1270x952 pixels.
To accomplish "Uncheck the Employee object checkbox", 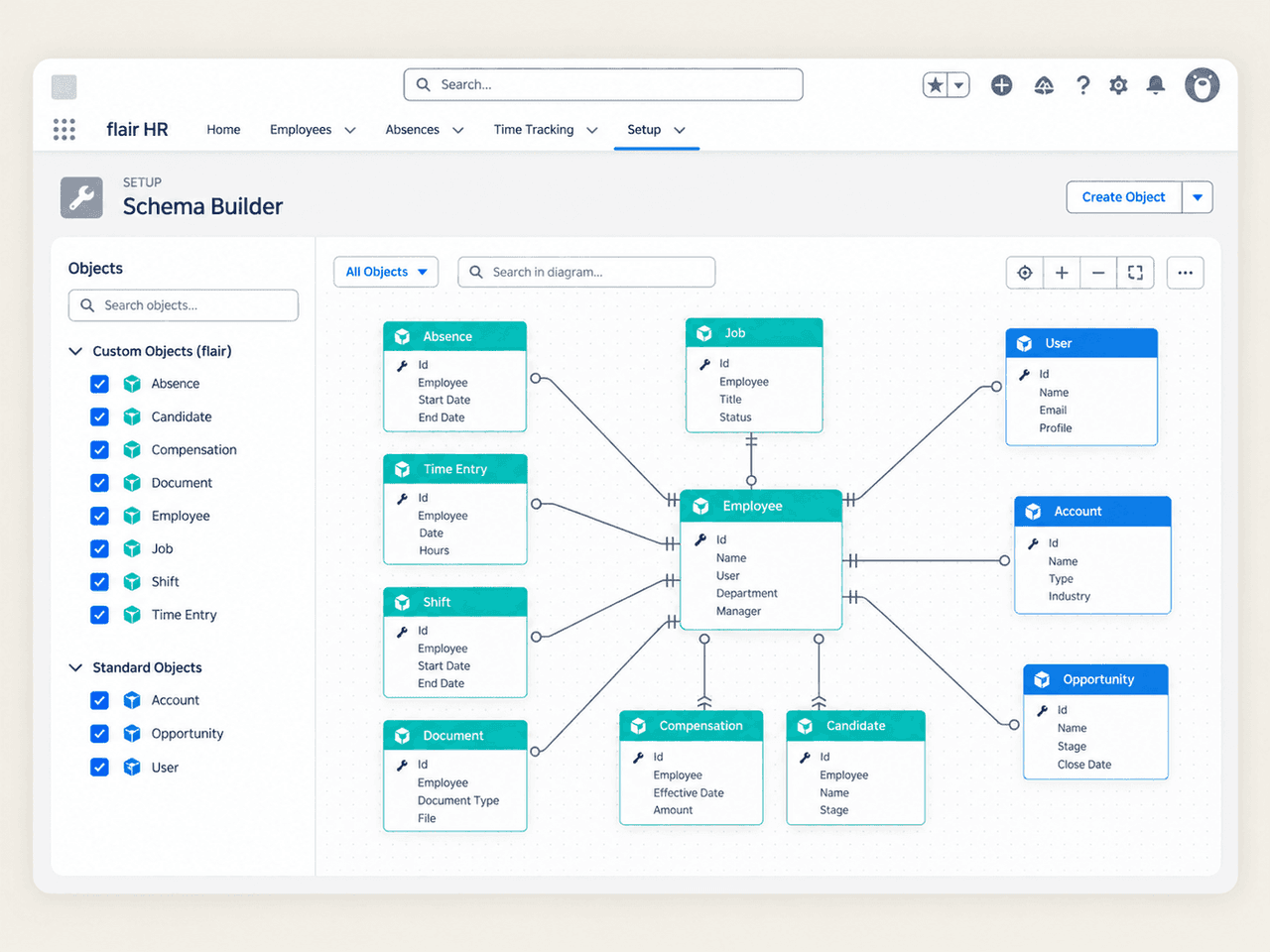I will [x=99, y=516].
